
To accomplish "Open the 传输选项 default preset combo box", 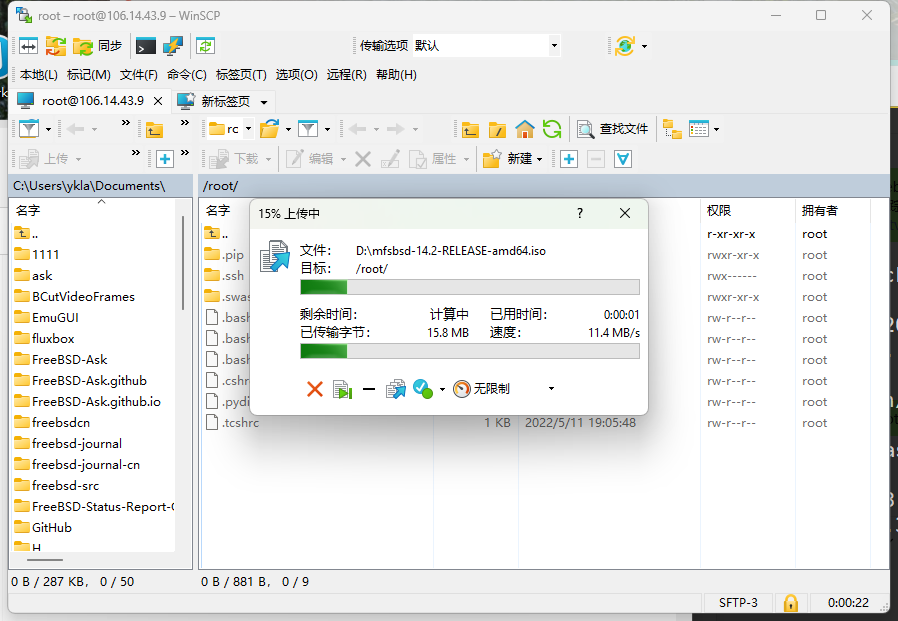I will (486, 45).
